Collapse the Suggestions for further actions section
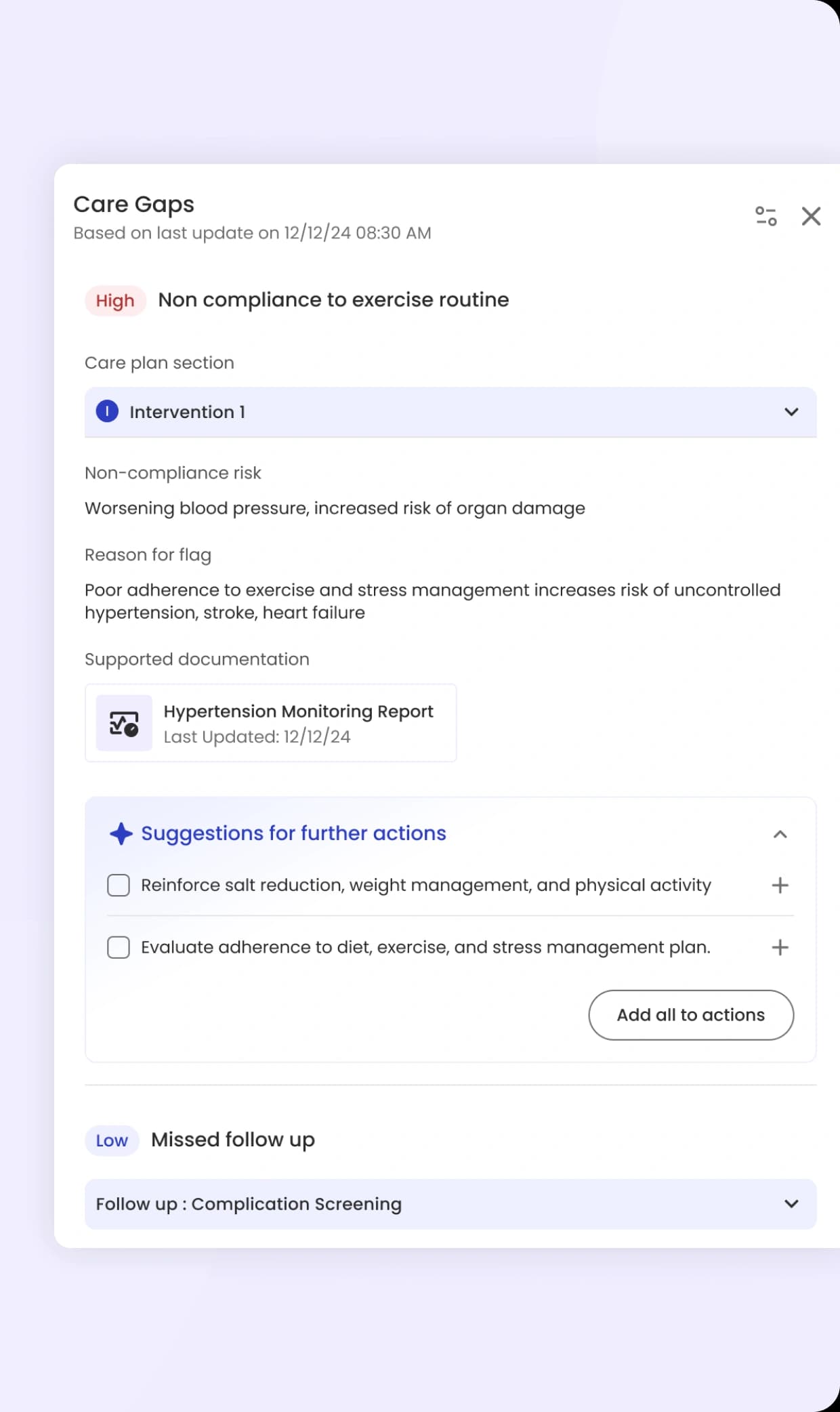Screen dimensions: 840x1412 pyautogui.click(x=780, y=834)
